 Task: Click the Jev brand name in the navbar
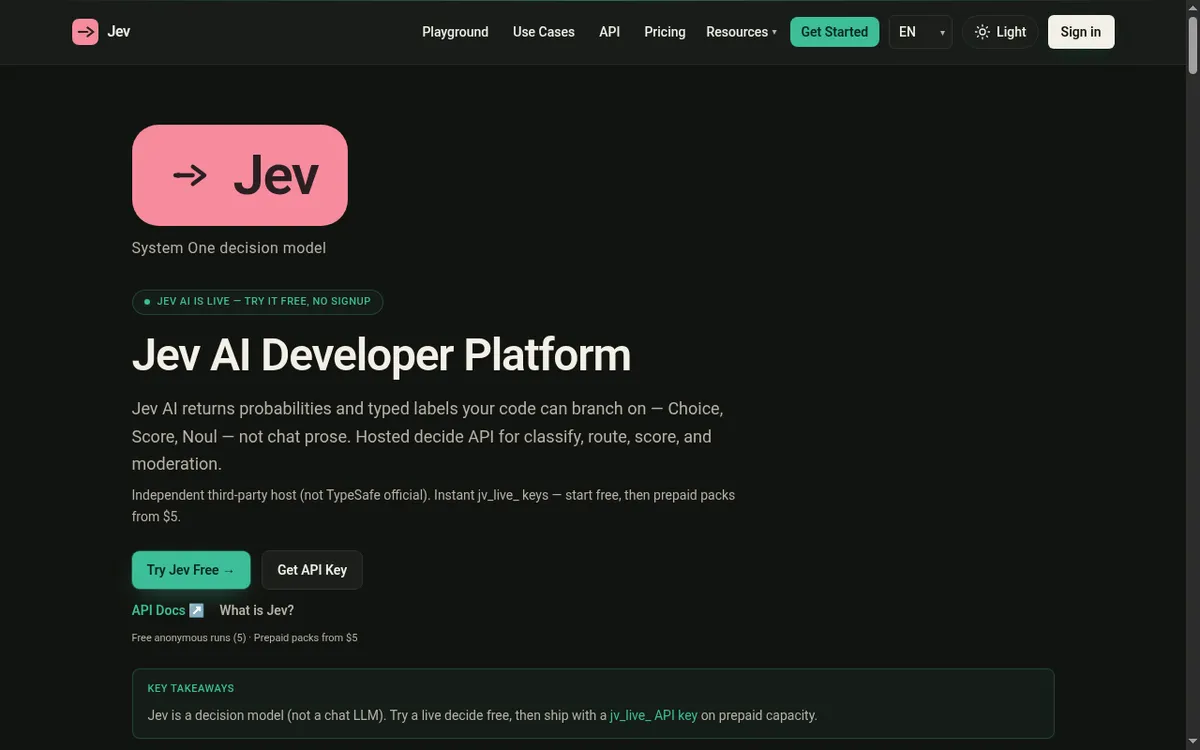(x=119, y=32)
